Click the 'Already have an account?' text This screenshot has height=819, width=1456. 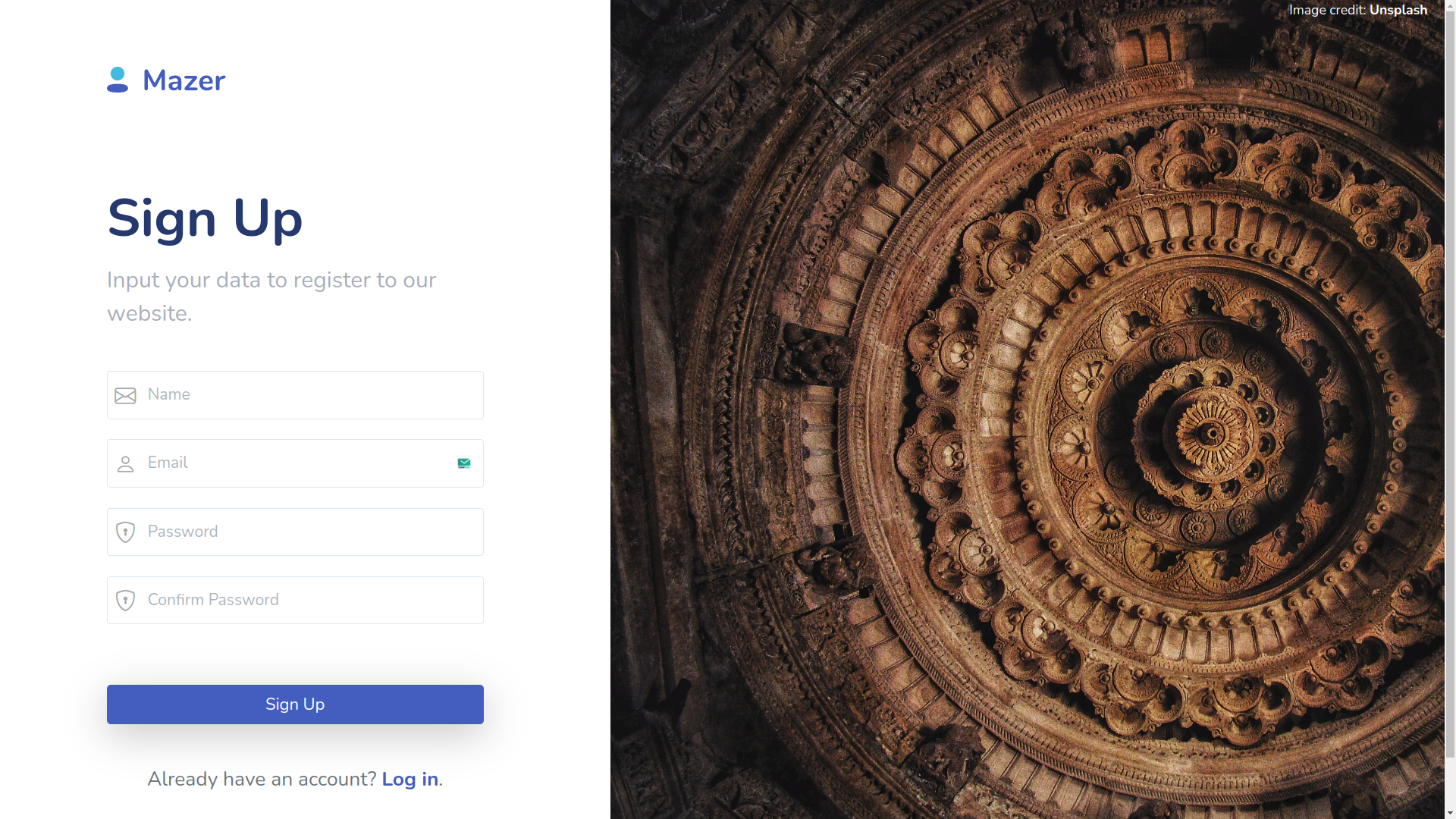click(x=262, y=779)
